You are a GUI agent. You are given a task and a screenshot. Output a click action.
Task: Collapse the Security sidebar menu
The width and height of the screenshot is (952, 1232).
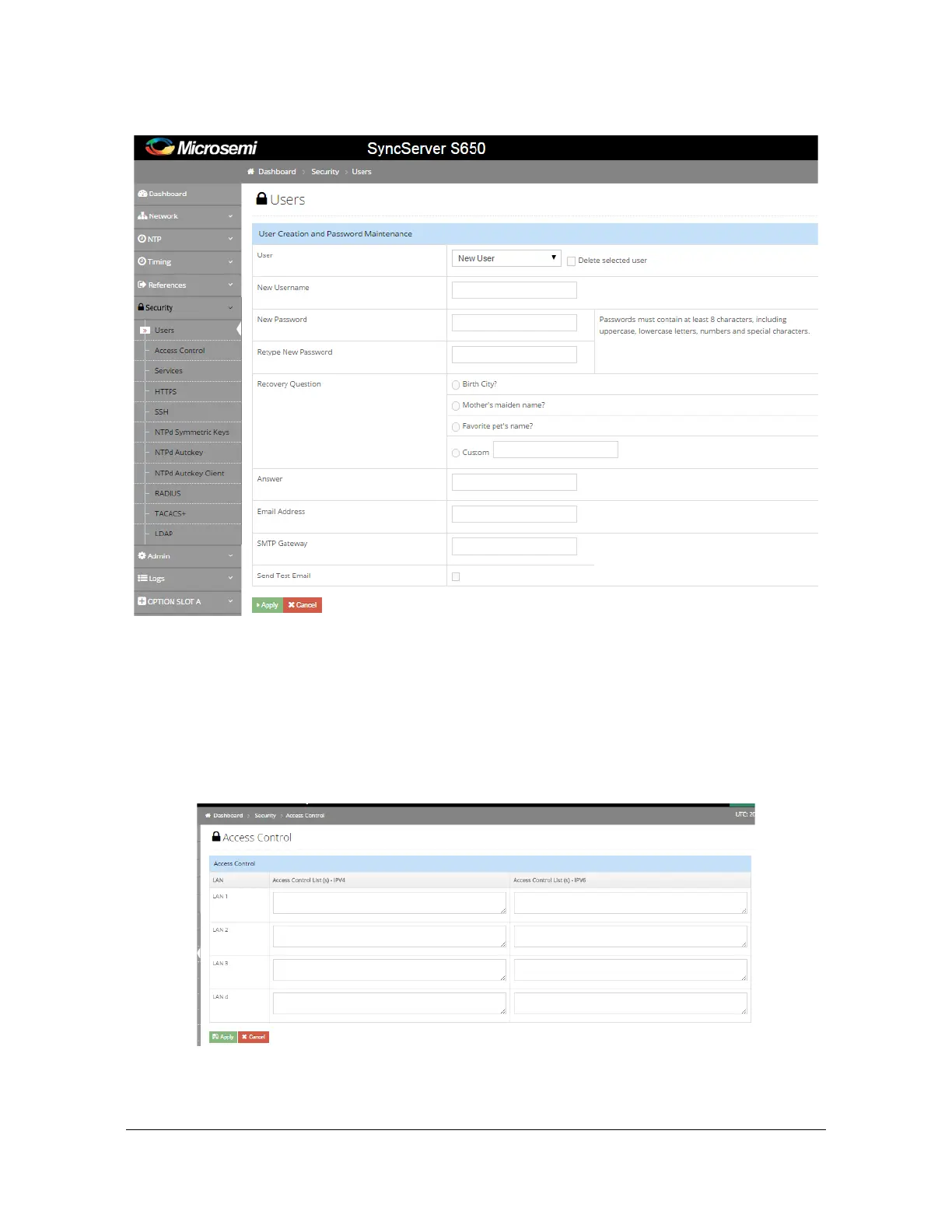coord(187,307)
